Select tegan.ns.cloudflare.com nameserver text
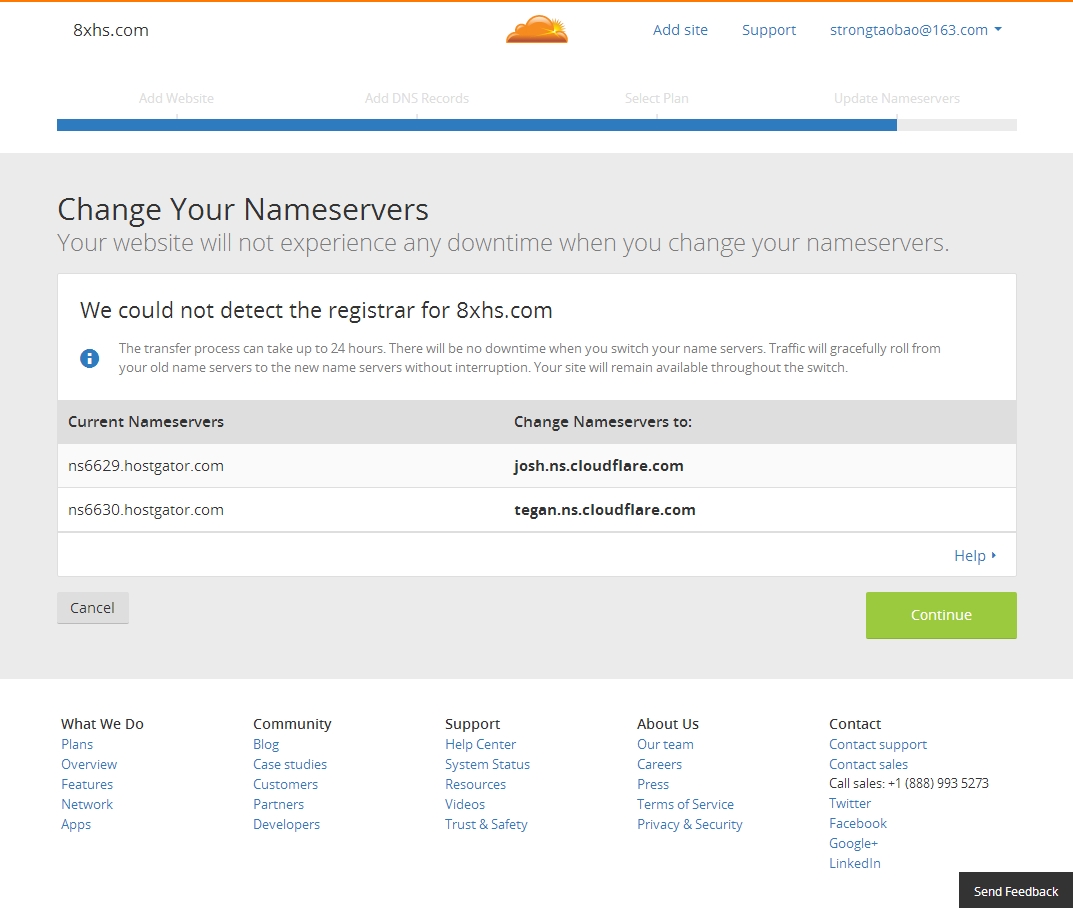Image resolution: width=1073 pixels, height=908 pixels. (x=605, y=510)
